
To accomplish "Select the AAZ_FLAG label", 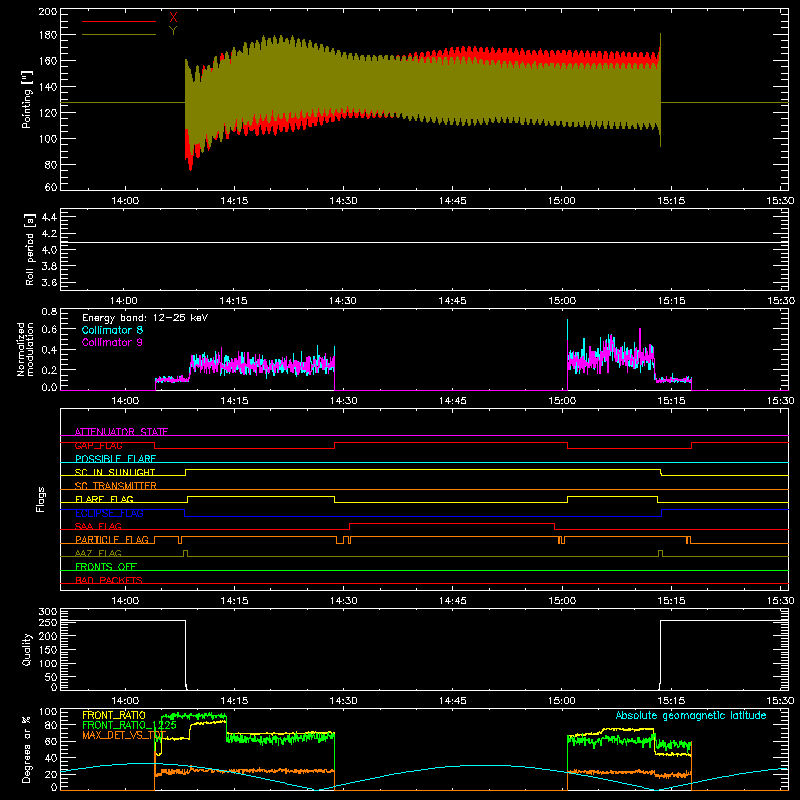I will pos(98,553).
